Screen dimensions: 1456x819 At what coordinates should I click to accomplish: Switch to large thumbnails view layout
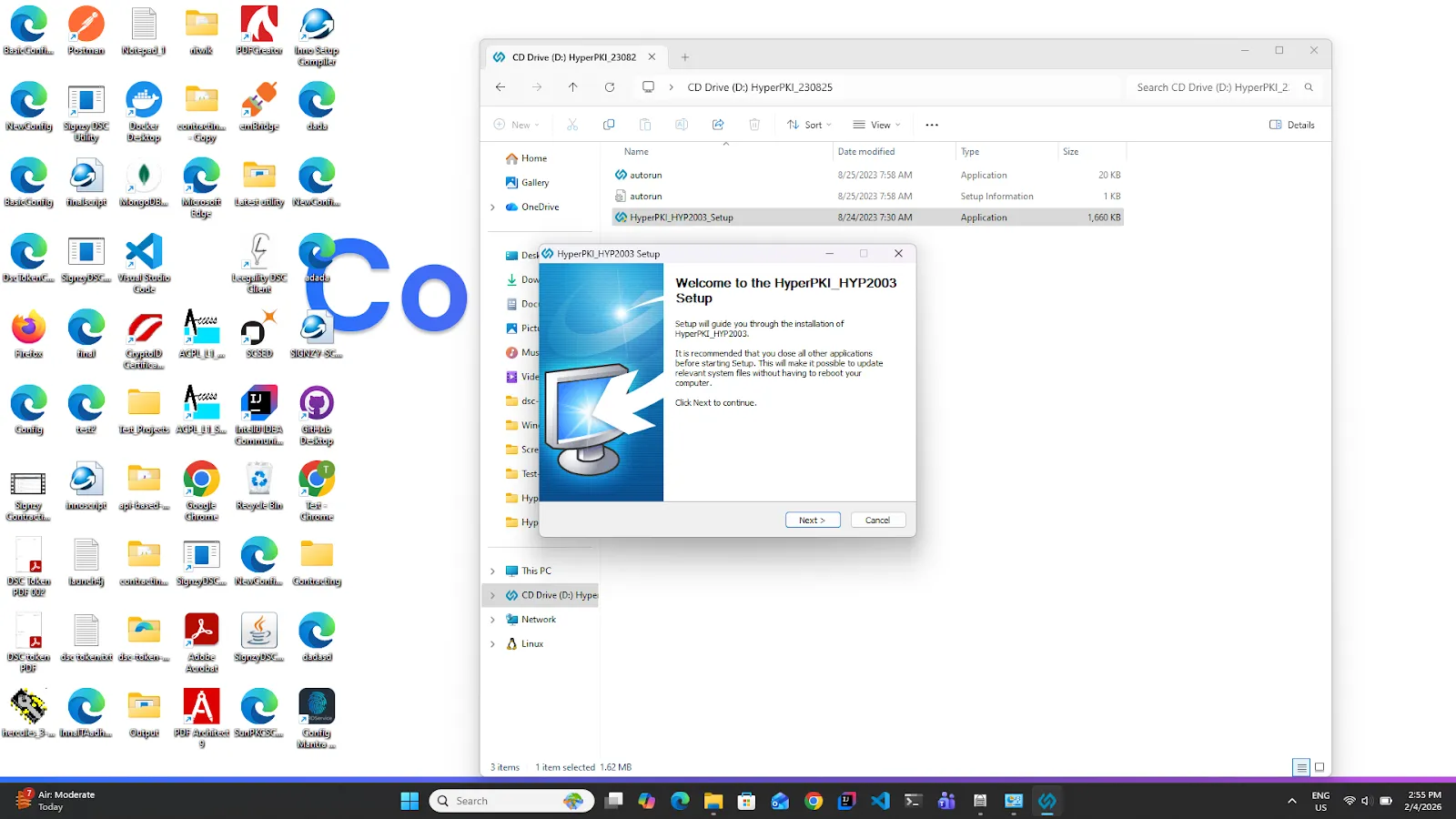(x=1319, y=767)
